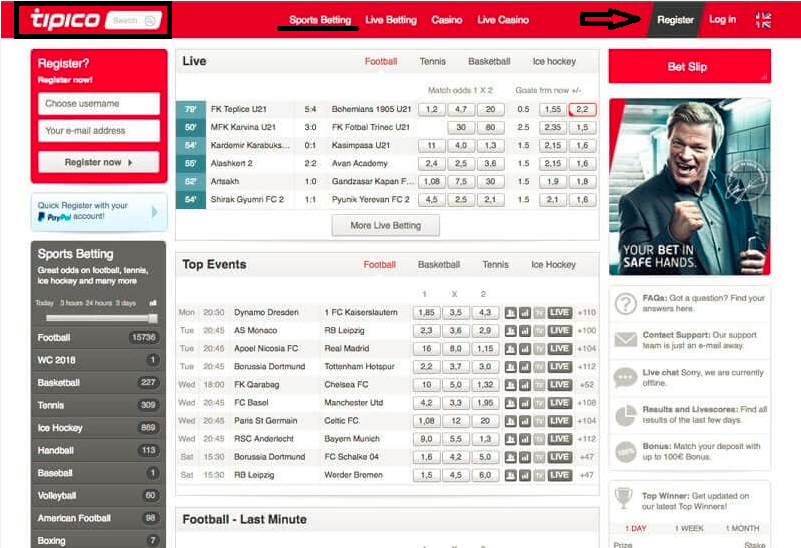Open head-to-head icon for Dynamo Dresden match

(510, 313)
